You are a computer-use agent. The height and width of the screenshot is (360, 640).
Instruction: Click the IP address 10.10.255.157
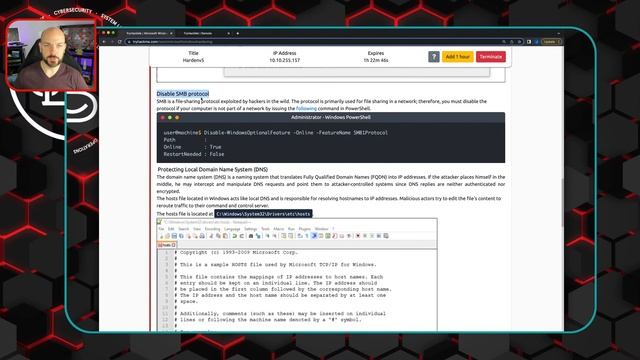coord(284,60)
